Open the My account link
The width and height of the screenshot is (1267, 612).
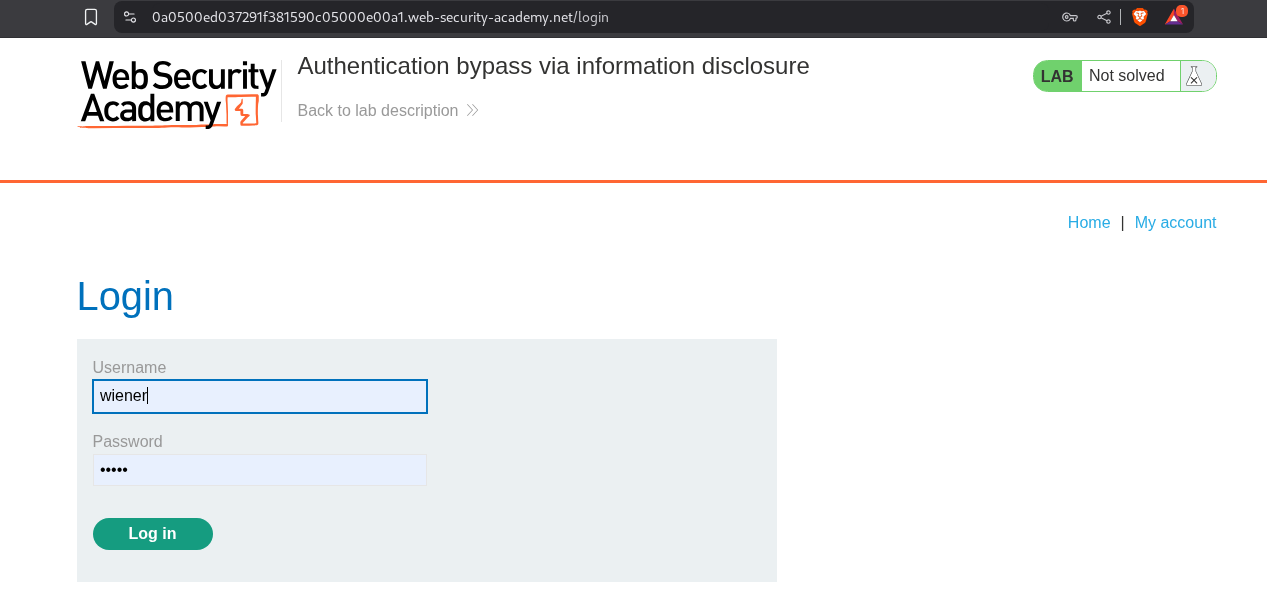click(1175, 222)
